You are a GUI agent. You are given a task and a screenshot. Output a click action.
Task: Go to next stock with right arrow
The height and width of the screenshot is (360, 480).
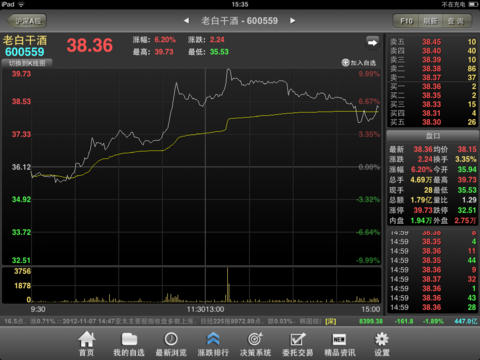pos(292,21)
